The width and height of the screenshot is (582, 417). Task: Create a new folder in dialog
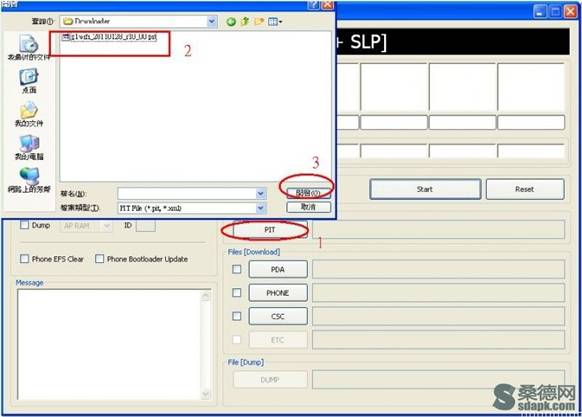(259, 22)
